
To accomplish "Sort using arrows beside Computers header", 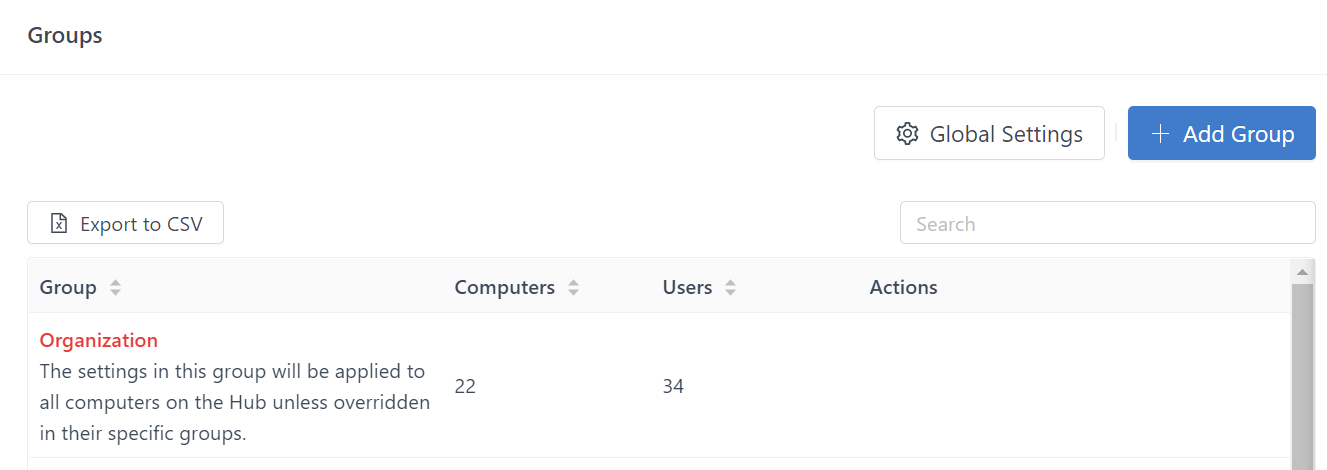I will point(573,288).
